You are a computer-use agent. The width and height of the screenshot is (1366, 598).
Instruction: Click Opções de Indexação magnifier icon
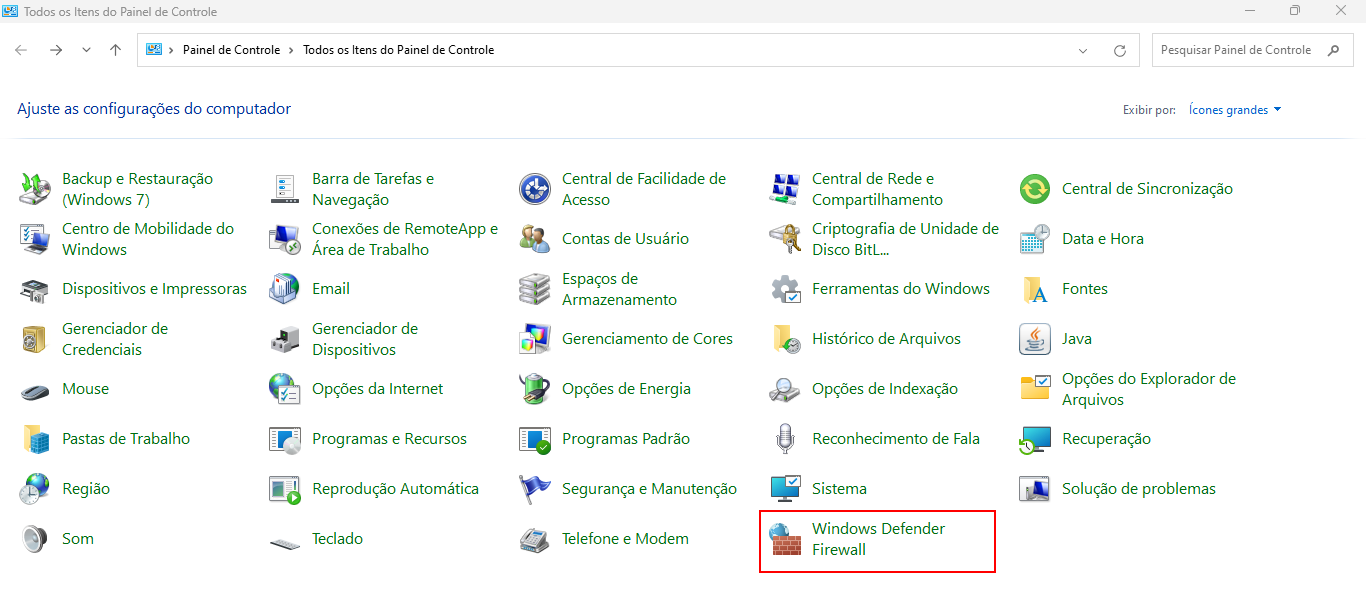[785, 389]
